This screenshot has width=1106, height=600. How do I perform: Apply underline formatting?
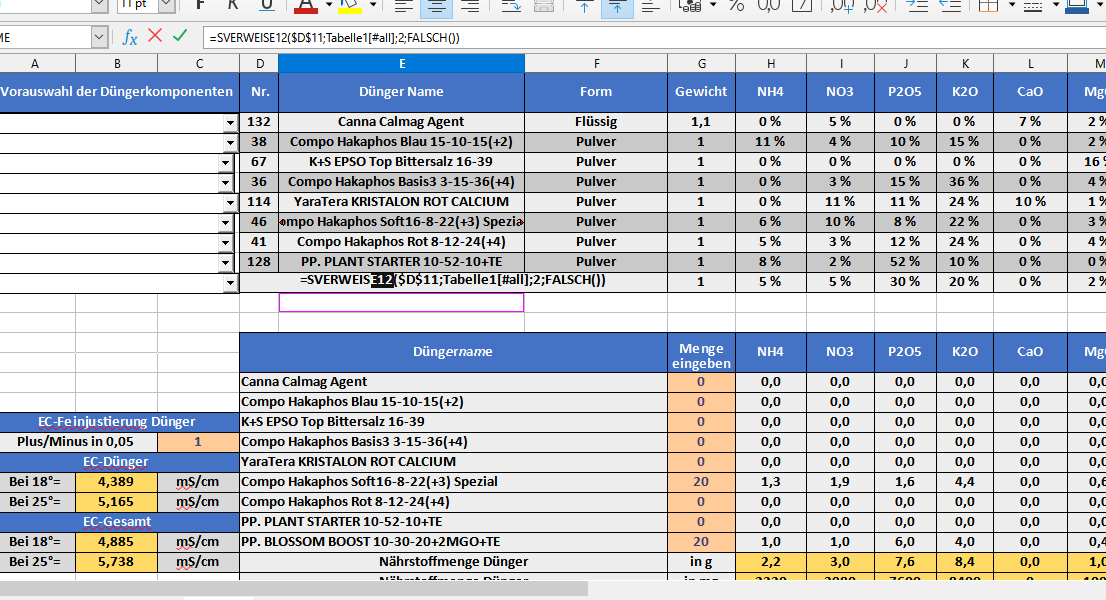267,5
